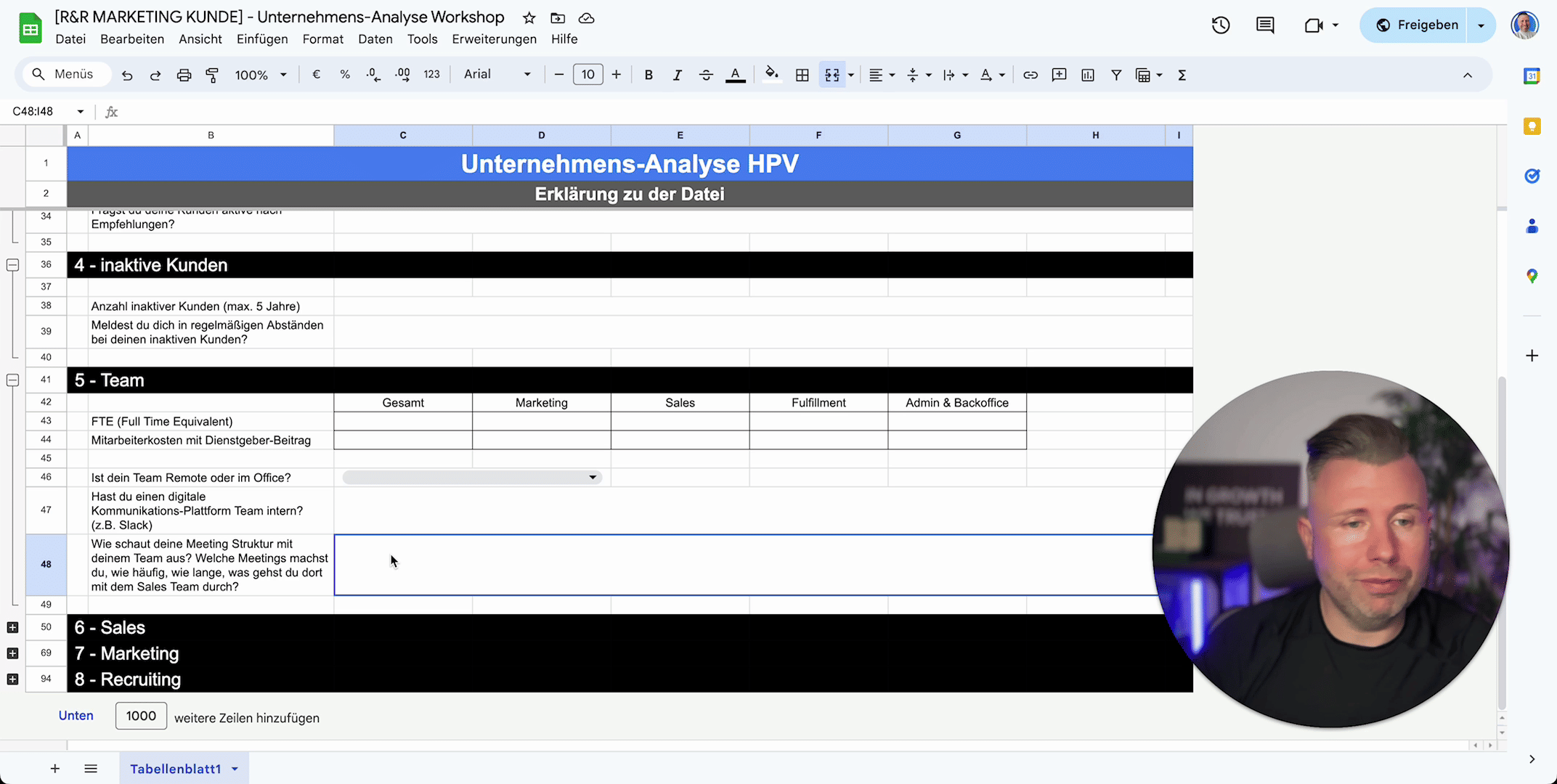
Task: Expand the 6 - Sales row group
Action: [x=12, y=627]
